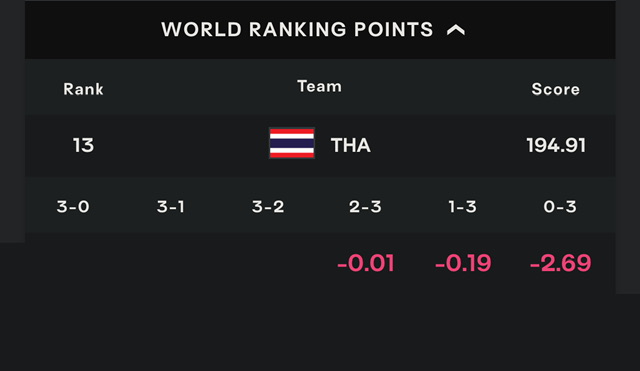Click the dark header bar
The image size is (640, 371).
tap(320, 30)
